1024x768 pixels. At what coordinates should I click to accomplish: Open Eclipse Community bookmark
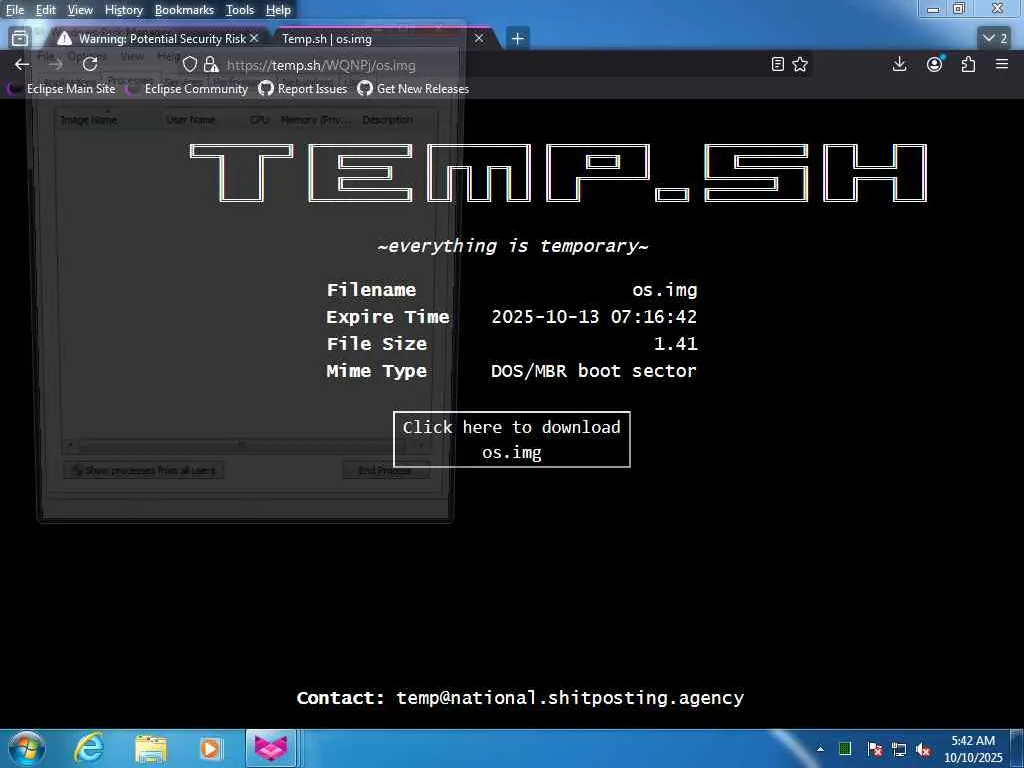pyautogui.click(x=188, y=89)
